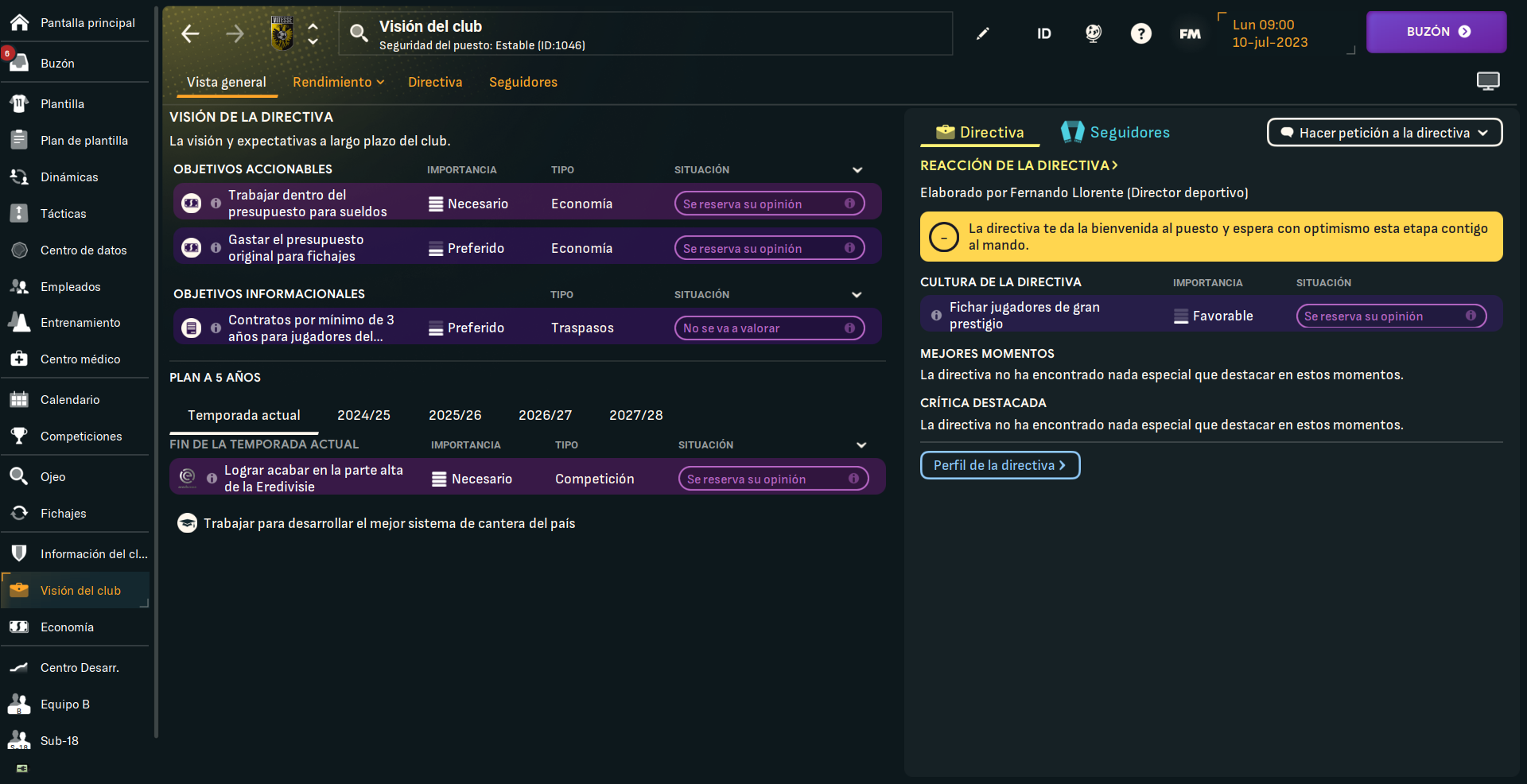Open the help question mark icon
The image size is (1527, 784).
click(x=1140, y=33)
